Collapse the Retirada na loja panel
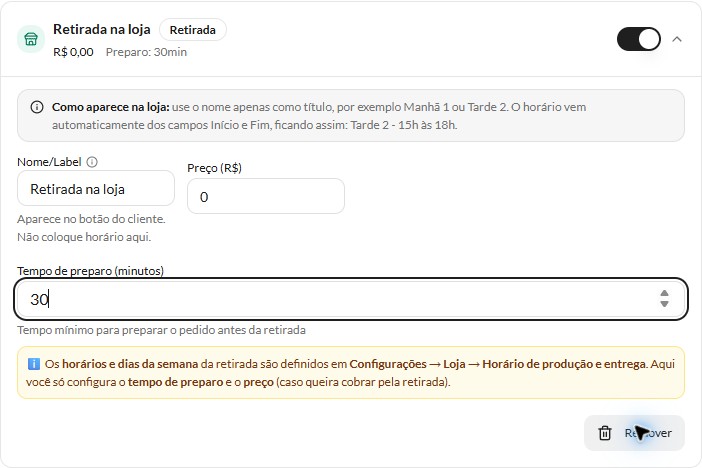The image size is (702, 468). point(677,39)
